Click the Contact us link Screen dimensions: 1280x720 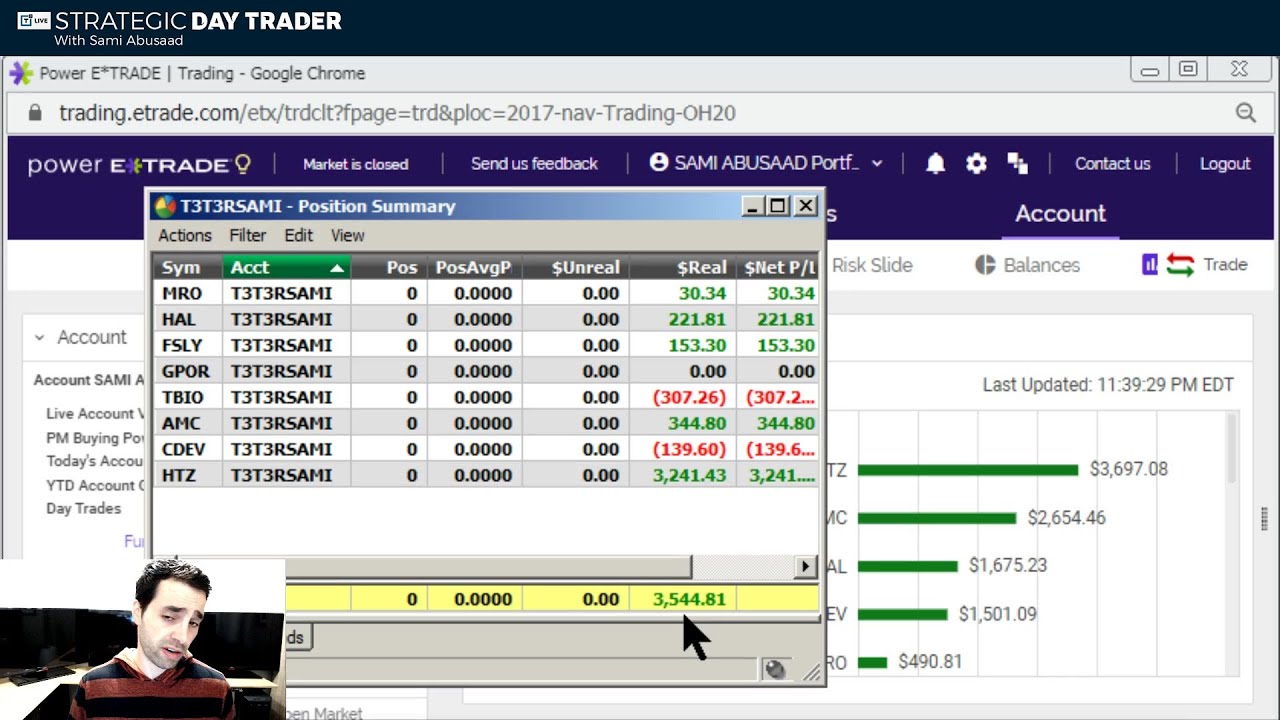pyautogui.click(x=1112, y=164)
